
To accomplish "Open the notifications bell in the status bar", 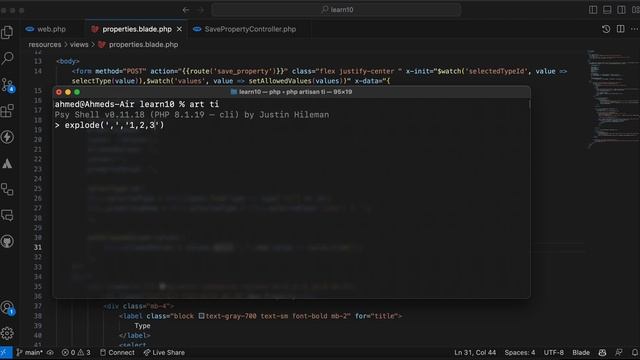I will 635,353.
